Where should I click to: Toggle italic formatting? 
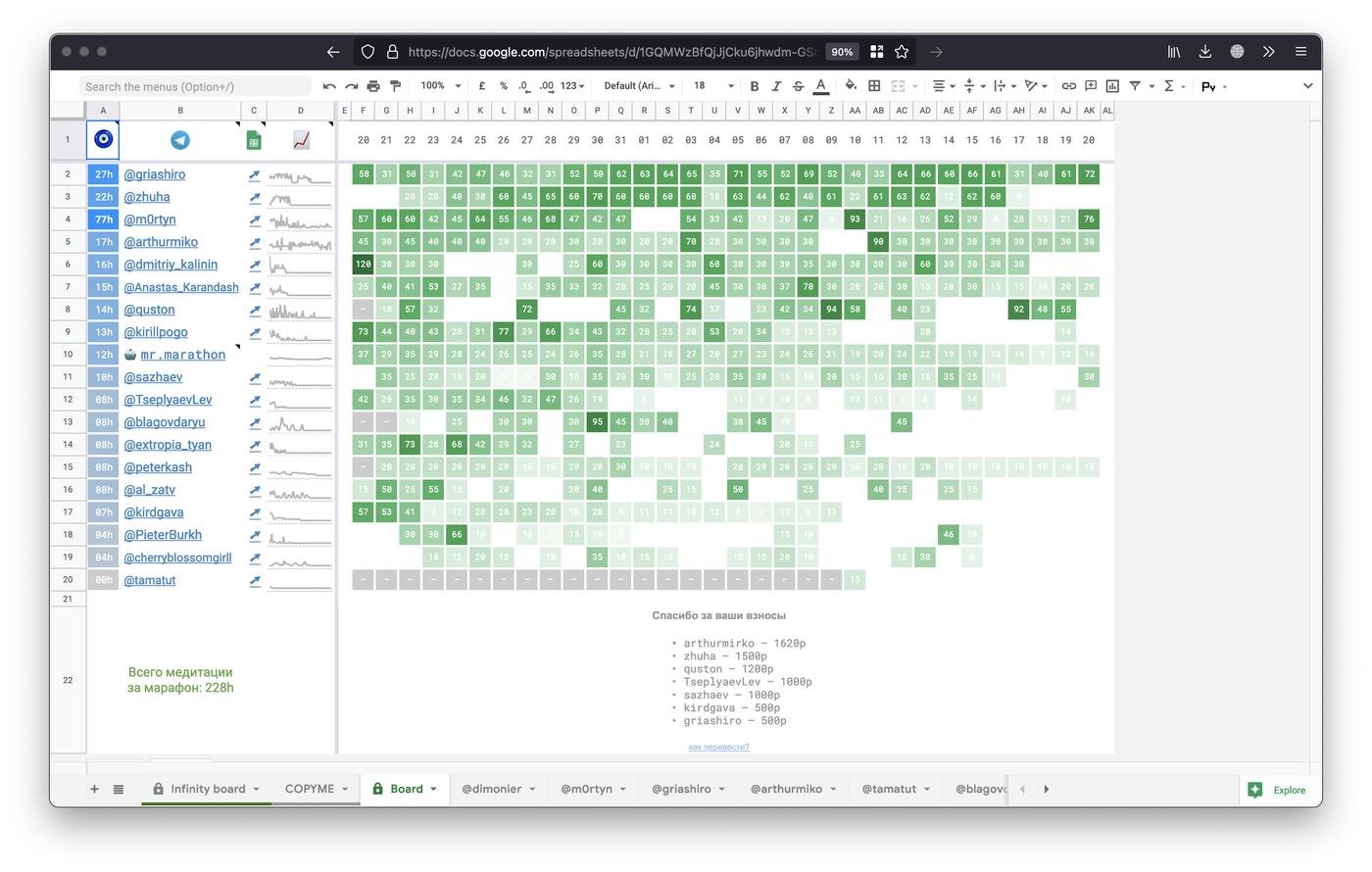point(776,86)
